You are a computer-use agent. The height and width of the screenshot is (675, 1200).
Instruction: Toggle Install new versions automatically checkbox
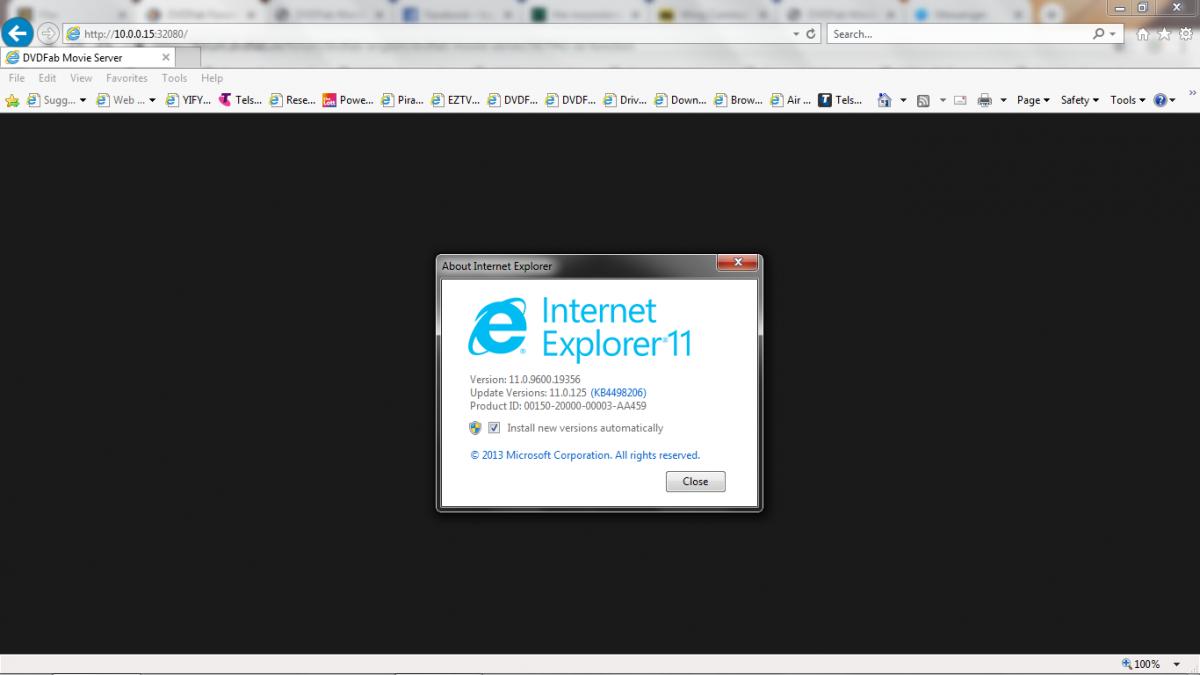[494, 428]
